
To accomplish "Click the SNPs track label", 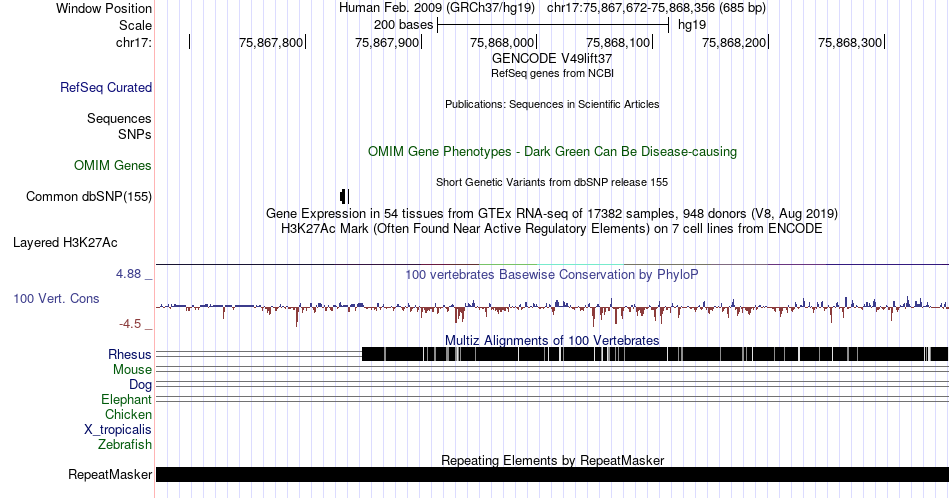I will click(x=135, y=134).
